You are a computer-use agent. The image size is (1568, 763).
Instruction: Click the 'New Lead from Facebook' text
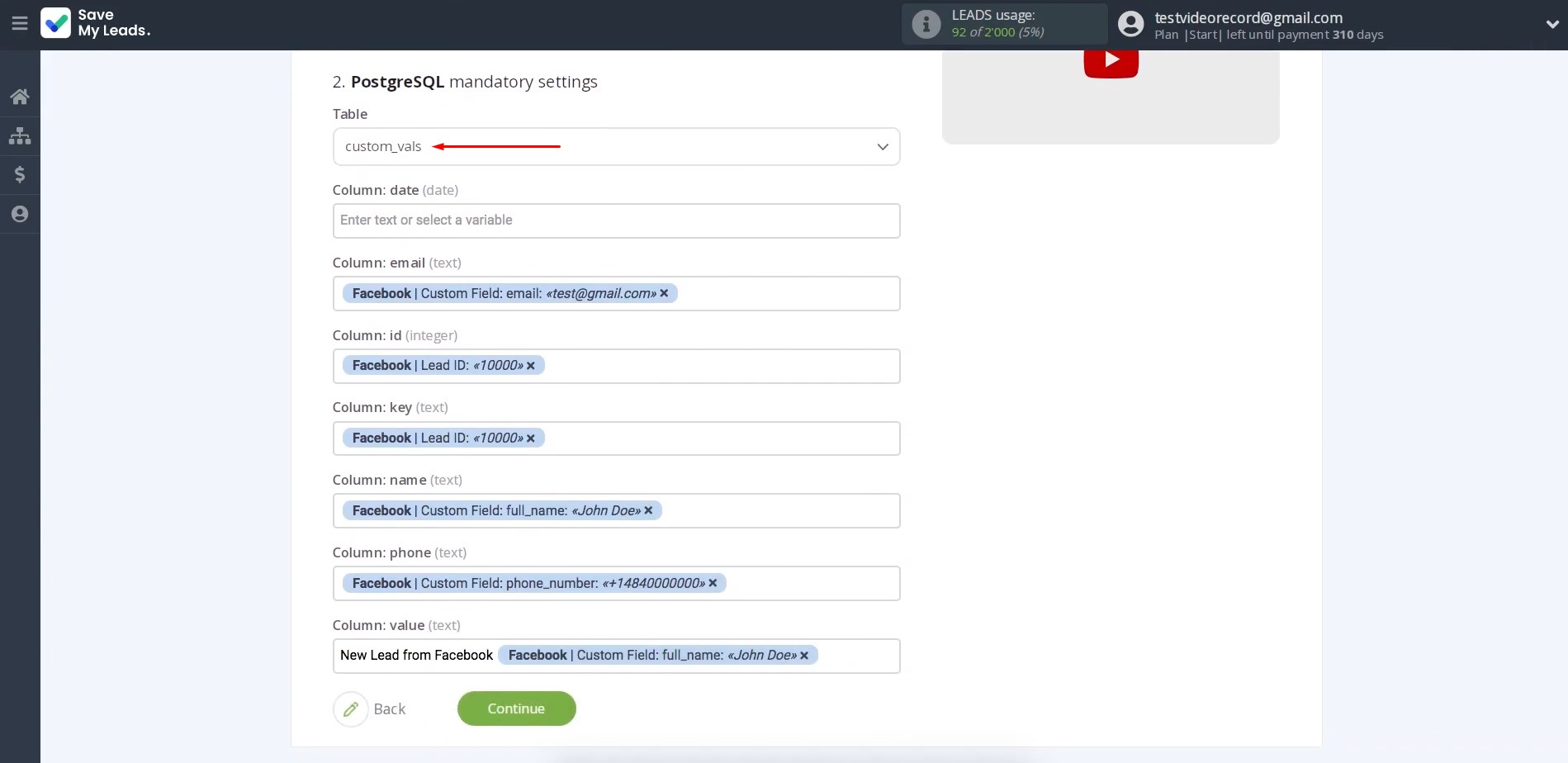416,655
